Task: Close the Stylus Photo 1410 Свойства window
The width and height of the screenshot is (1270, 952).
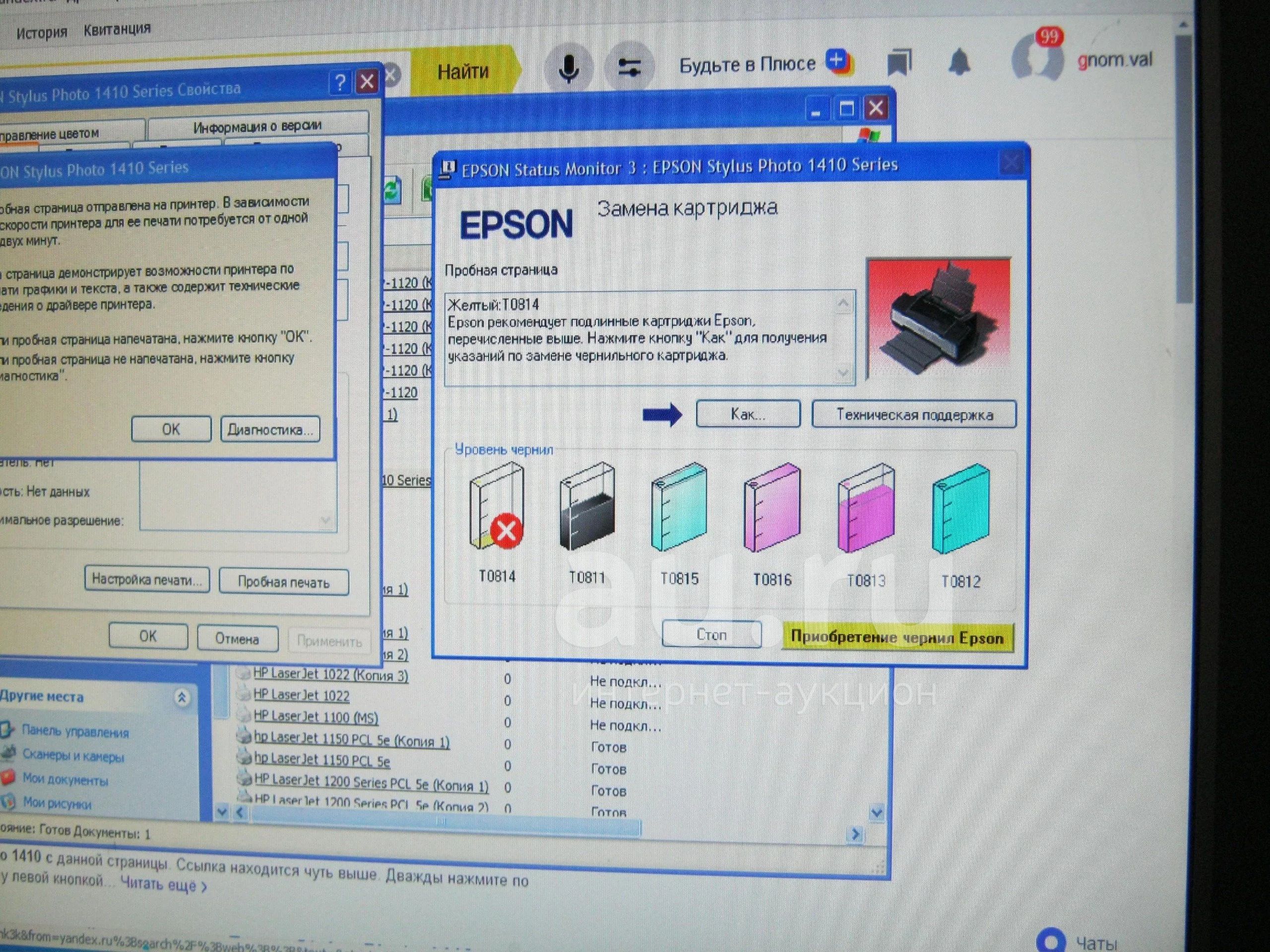Action: tap(368, 81)
